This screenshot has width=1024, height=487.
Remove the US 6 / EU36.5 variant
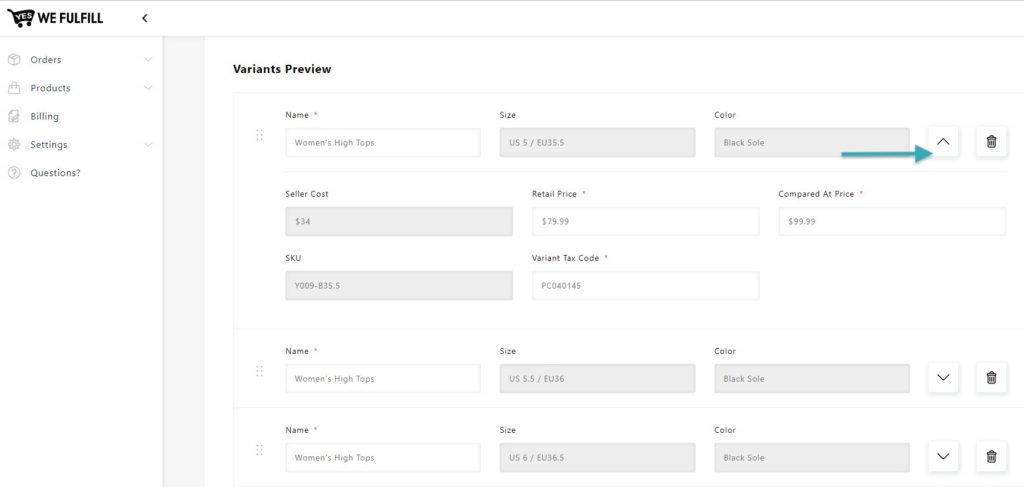point(991,456)
